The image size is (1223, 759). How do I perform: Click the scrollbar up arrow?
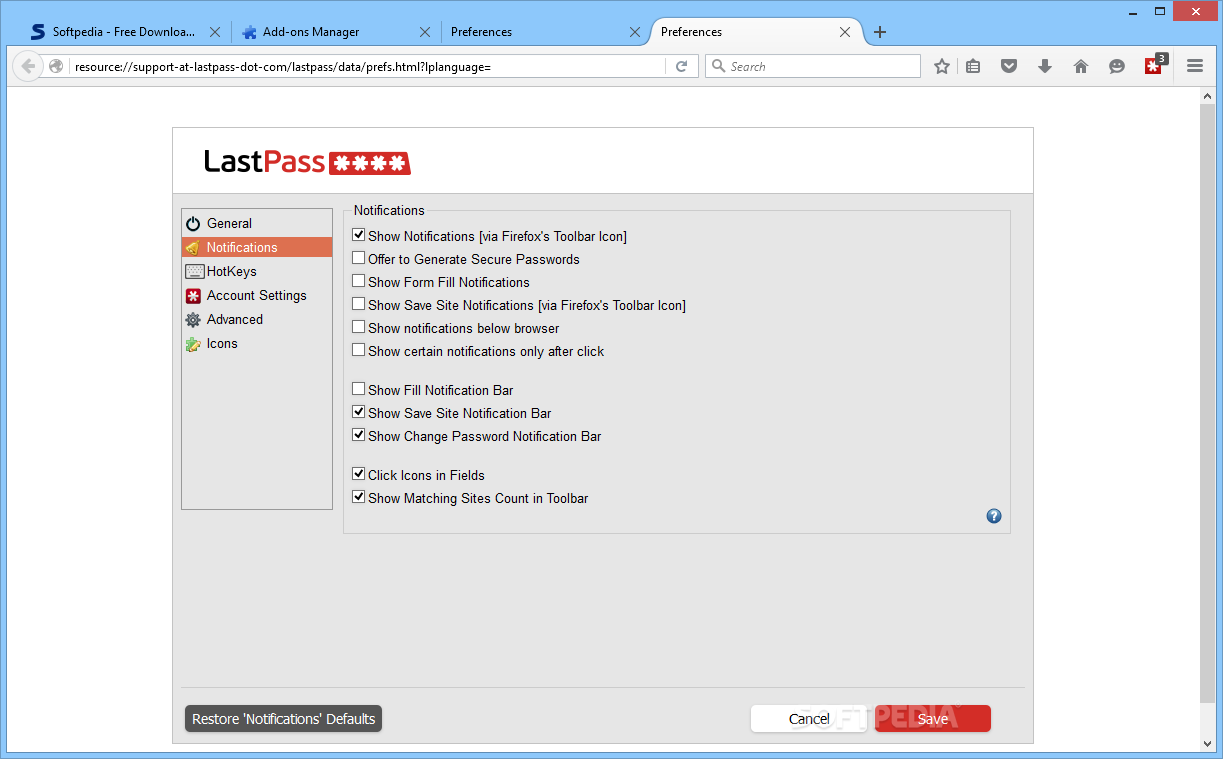(x=1208, y=94)
